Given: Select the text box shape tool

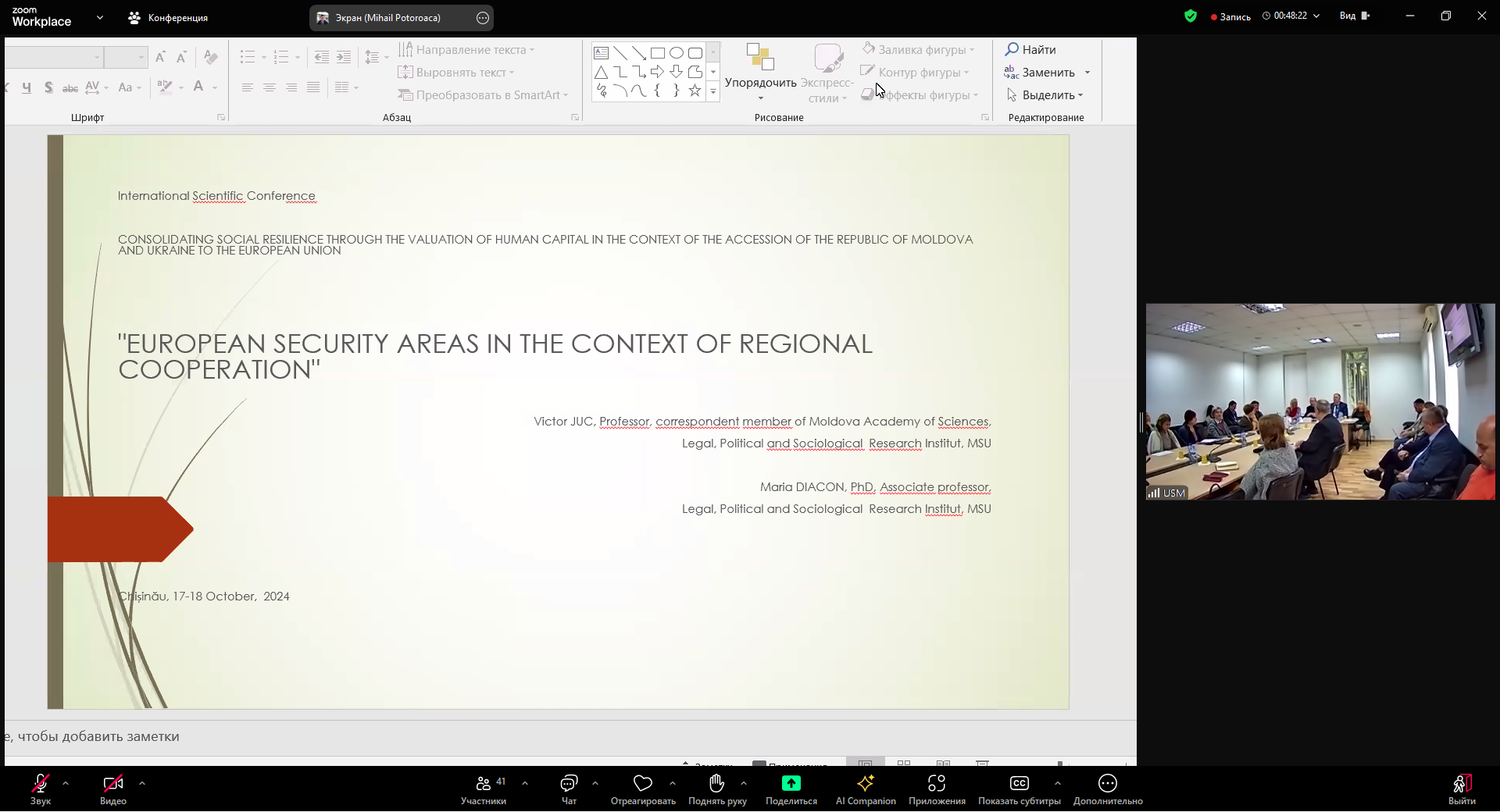Looking at the screenshot, I should click(601, 53).
